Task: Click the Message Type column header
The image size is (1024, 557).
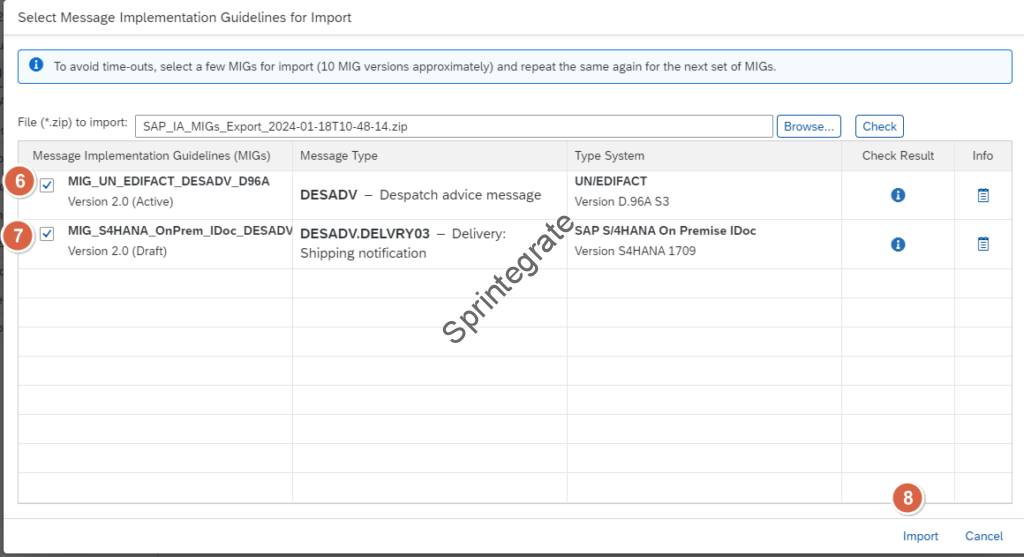Action: tap(339, 156)
